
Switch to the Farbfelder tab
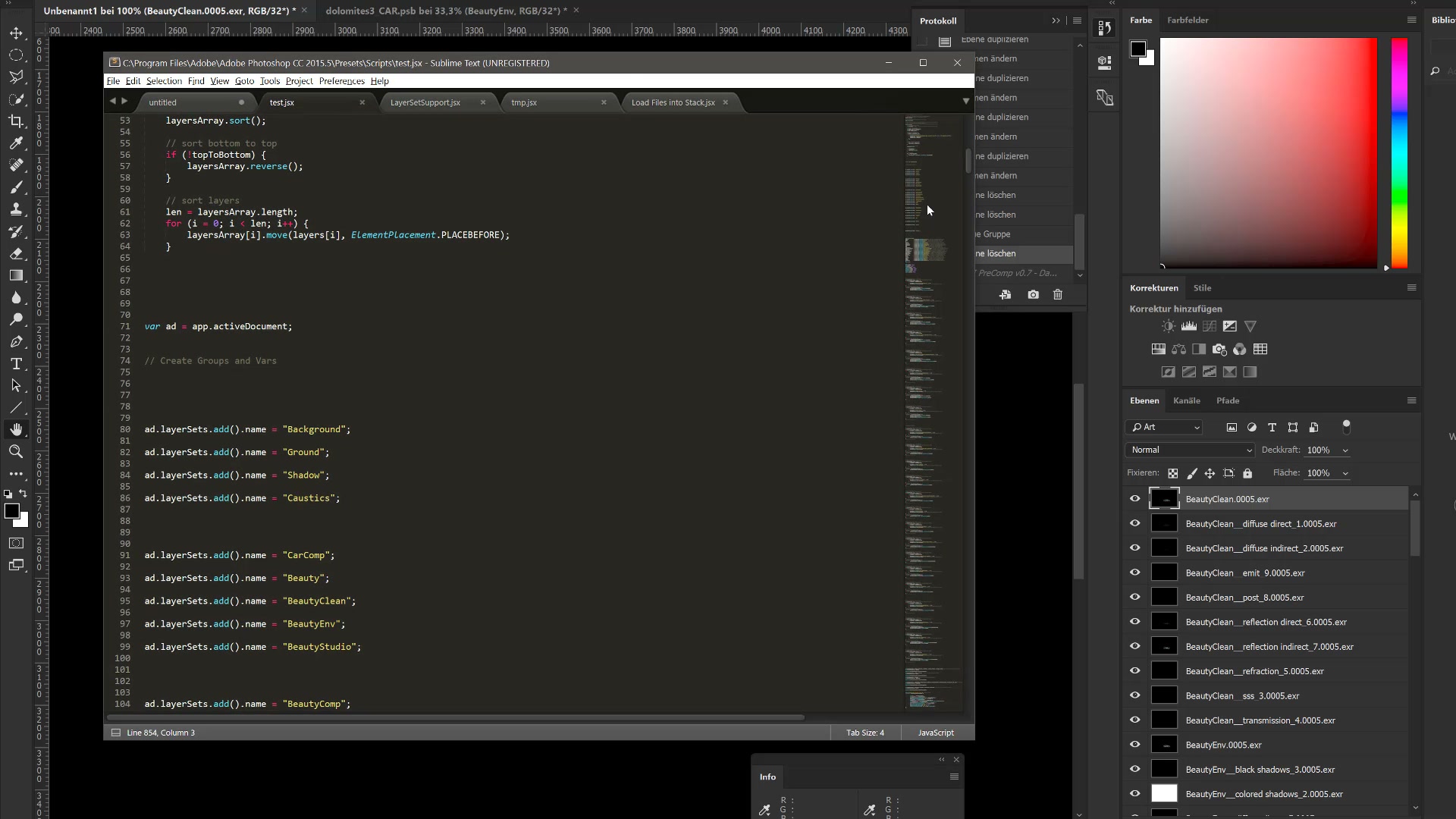1188,20
